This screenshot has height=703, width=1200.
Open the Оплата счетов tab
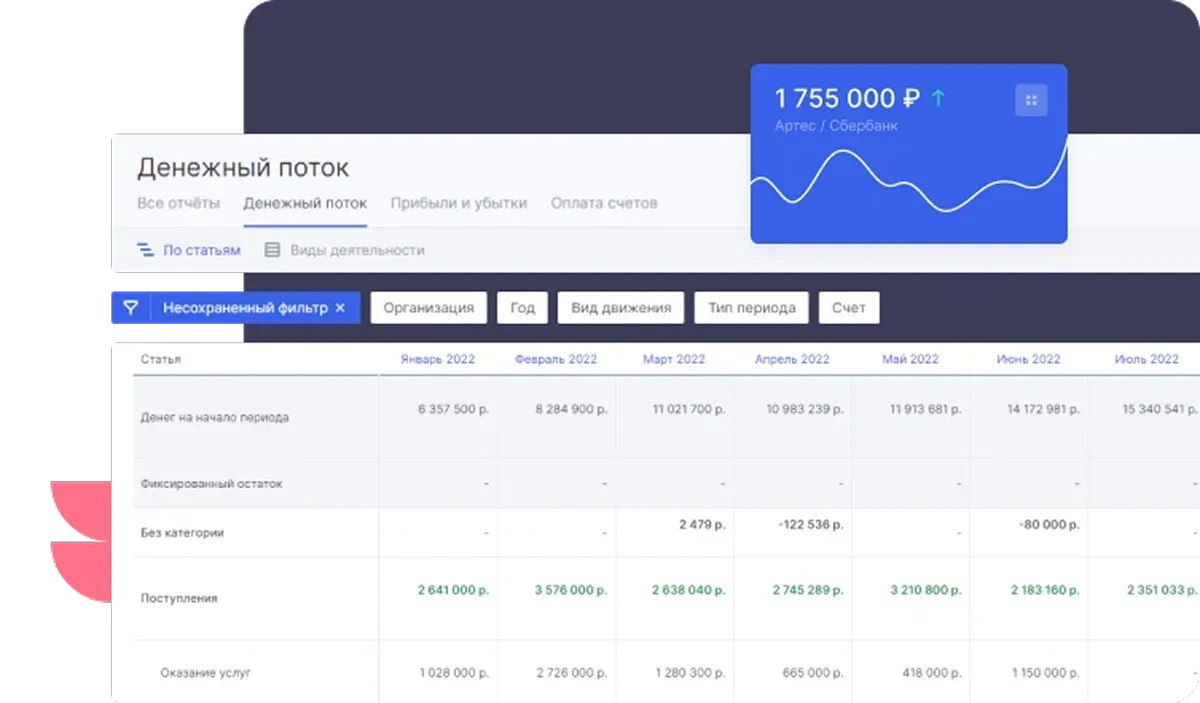[604, 203]
